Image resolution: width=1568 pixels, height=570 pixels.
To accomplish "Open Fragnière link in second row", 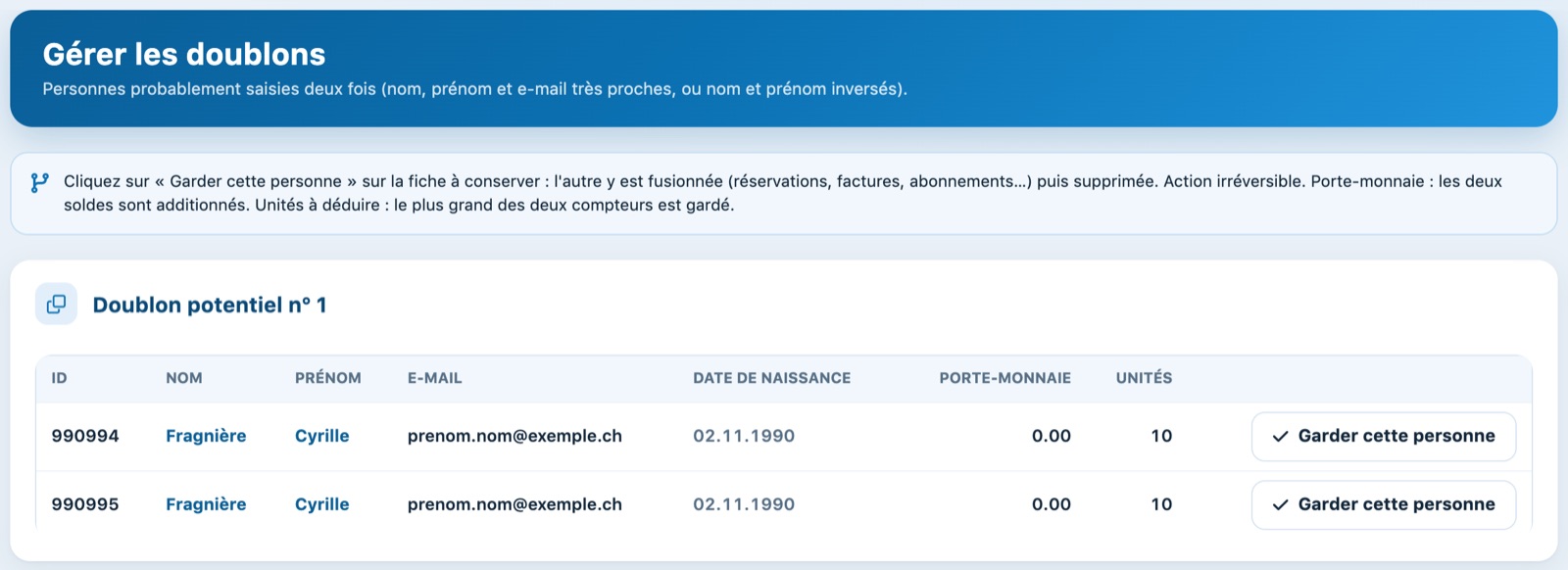I will 206,504.
